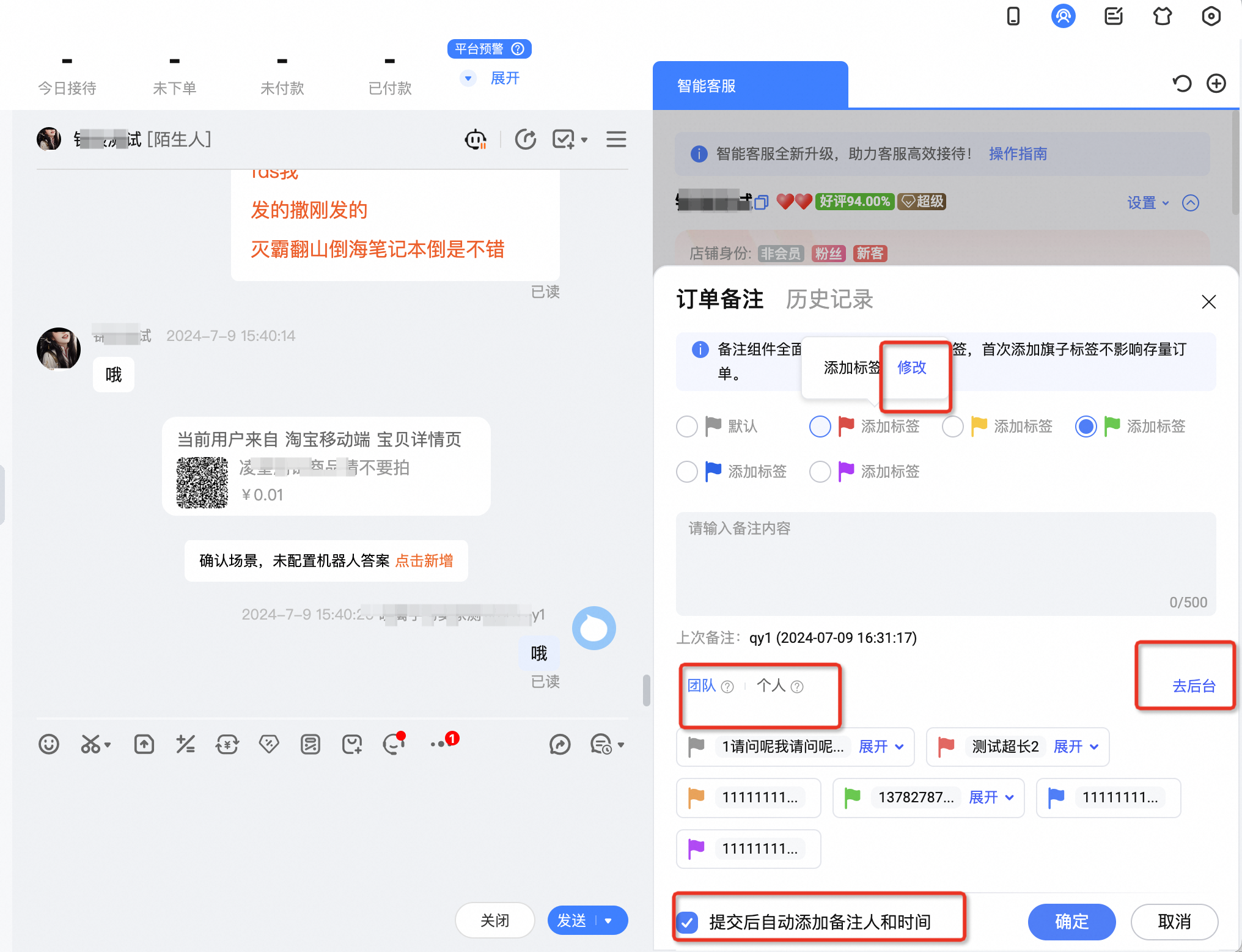Viewport: 1242px width, 952px height.
Task: Expand the 1请问呢我请问呢 note template
Action: (x=881, y=747)
